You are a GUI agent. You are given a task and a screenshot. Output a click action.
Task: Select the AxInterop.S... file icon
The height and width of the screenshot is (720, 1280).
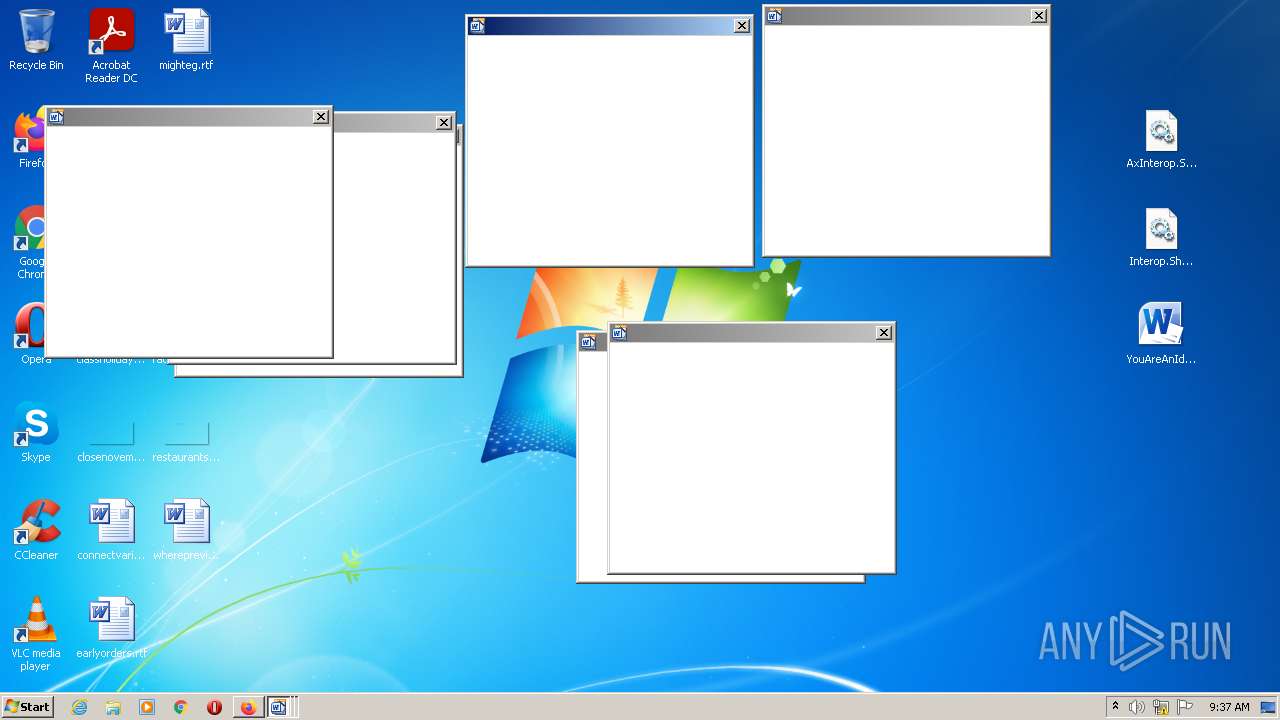1161,138
